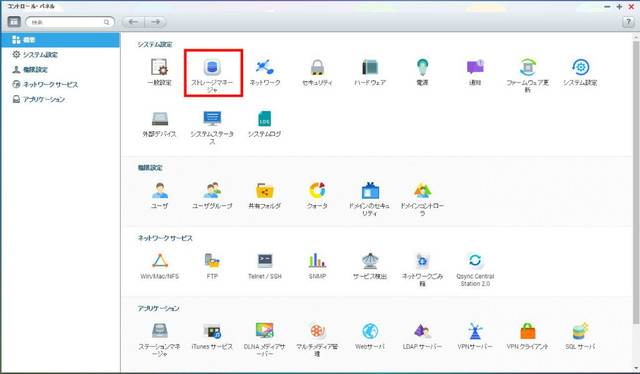Open the Telnet / SSH icon
The height and width of the screenshot is (374, 640).
click(x=265, y=260)
